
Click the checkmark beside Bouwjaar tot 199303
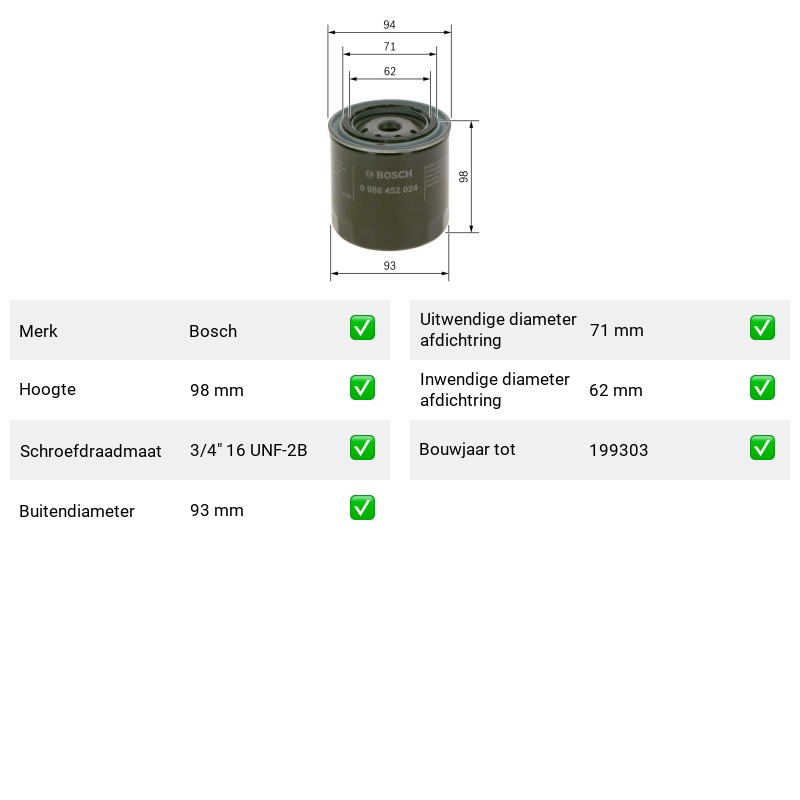click(x=762, y=447)
